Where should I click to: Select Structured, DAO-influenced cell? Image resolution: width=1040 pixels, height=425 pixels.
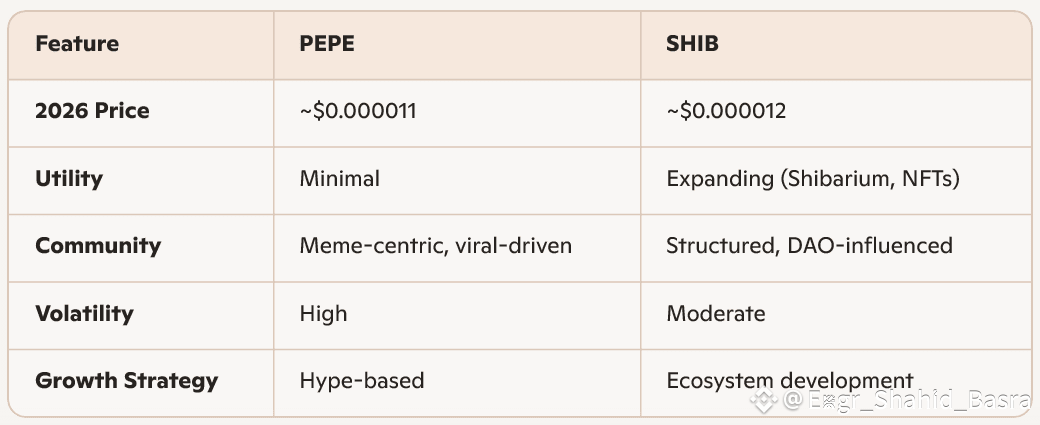coord(809,246)
